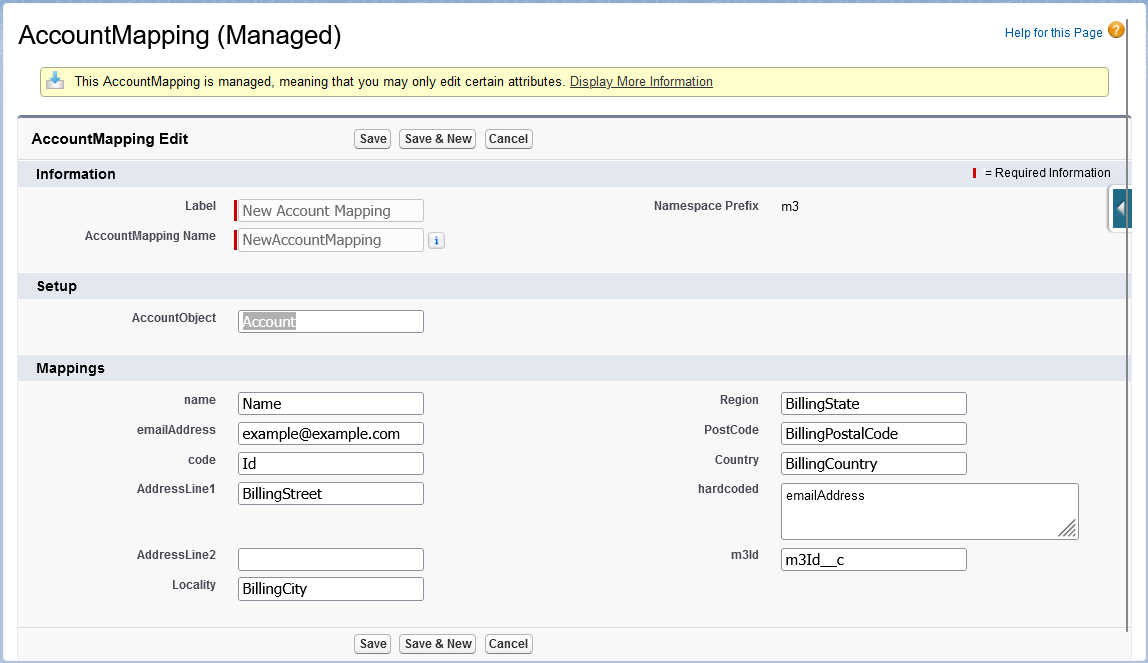This screenshot has height=663, width=1148.
Task: Click the empty AddressLine2 field
Action: pos(331,559)
